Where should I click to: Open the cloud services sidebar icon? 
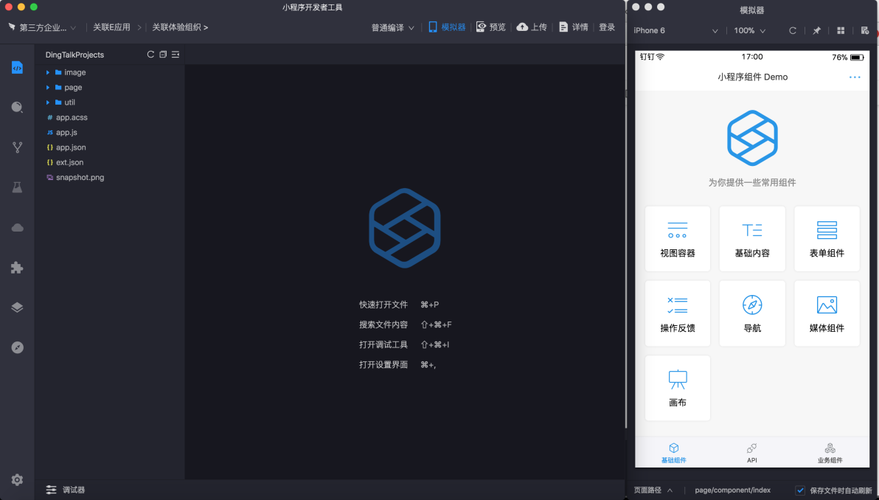click(17, 228)
